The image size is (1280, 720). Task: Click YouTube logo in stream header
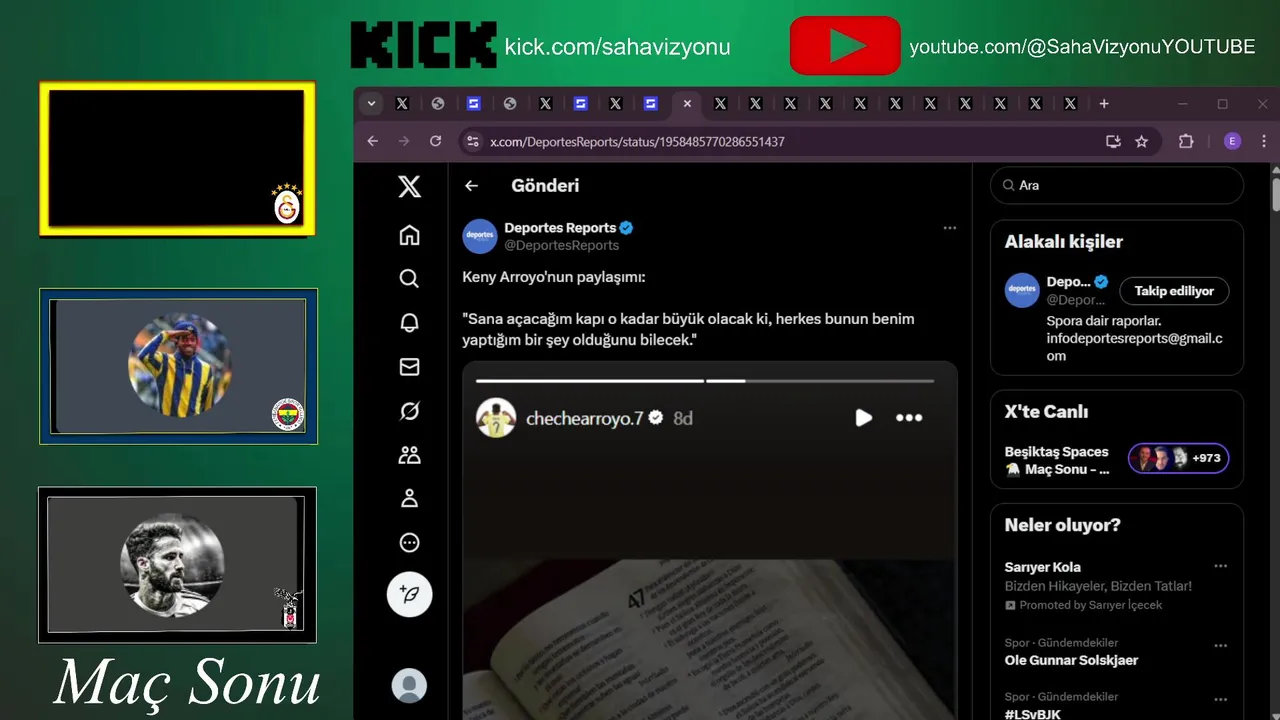(845, 46)
